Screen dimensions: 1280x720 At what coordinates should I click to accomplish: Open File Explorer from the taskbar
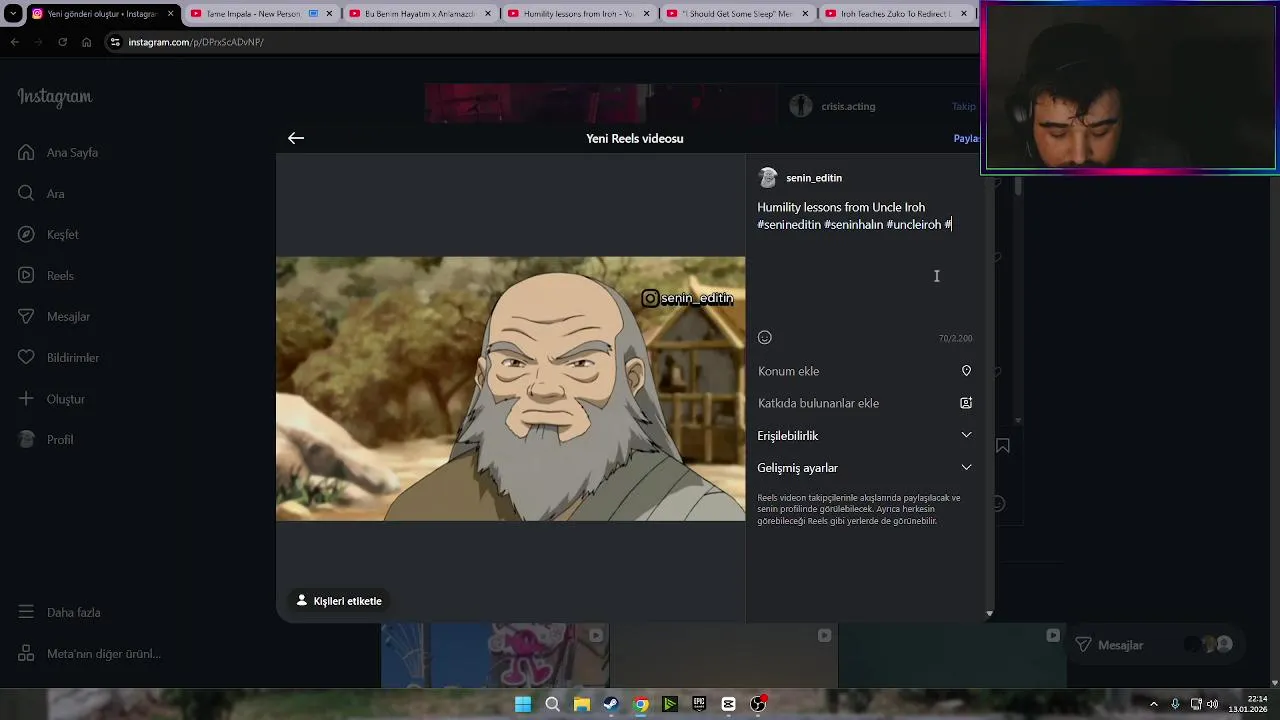582,704
